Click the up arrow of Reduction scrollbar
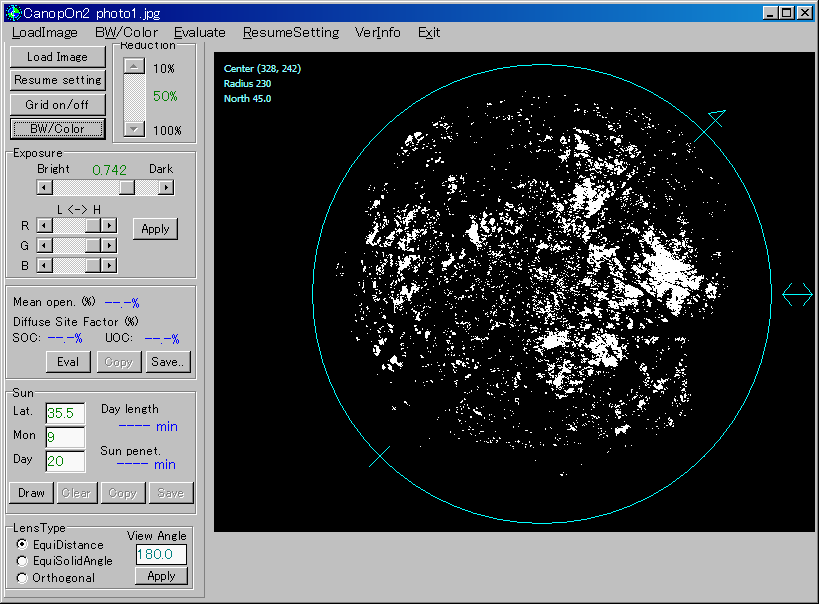Viewport: 819px width, 604px height. [134, 66]
